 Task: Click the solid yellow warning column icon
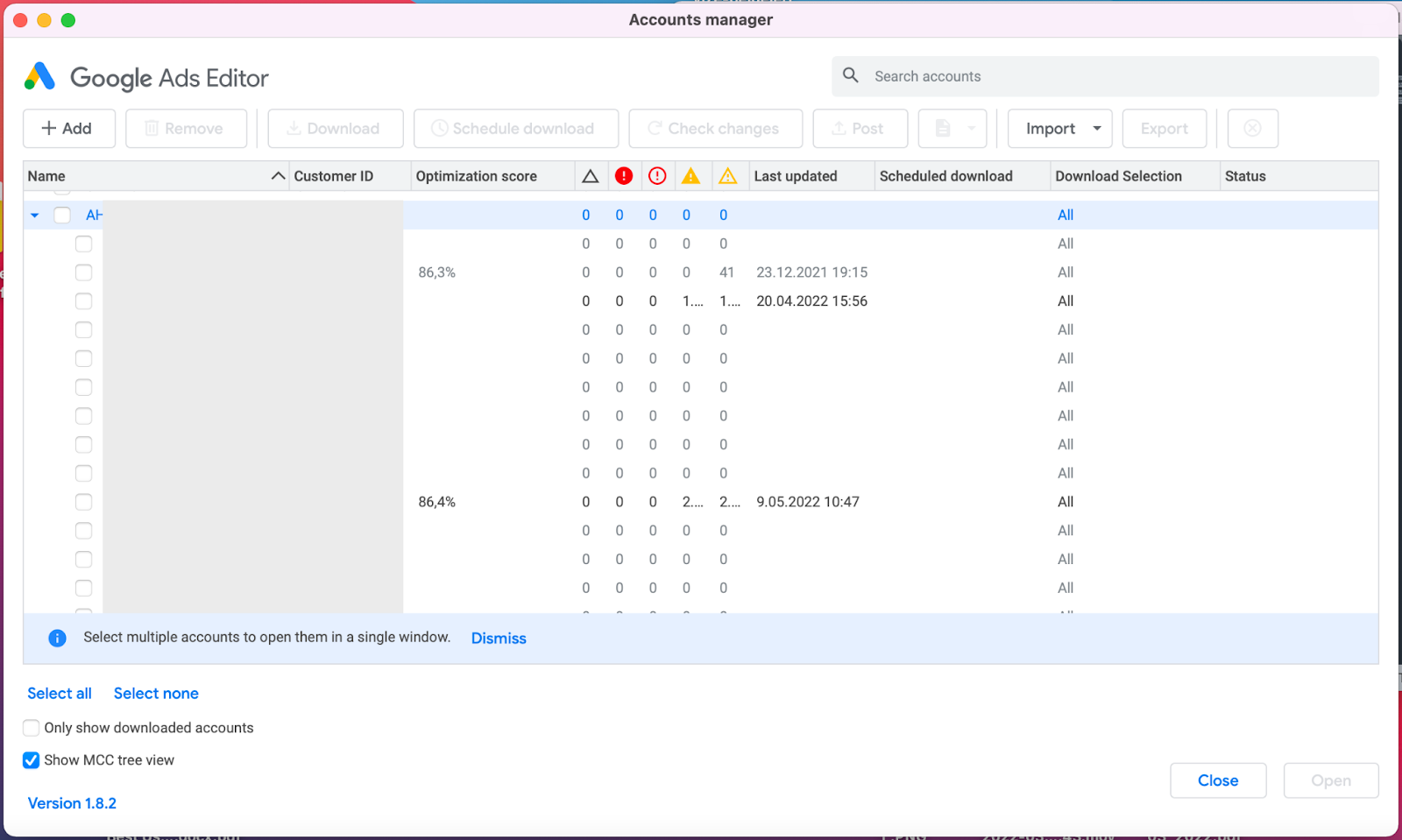(x=691, y=176)
